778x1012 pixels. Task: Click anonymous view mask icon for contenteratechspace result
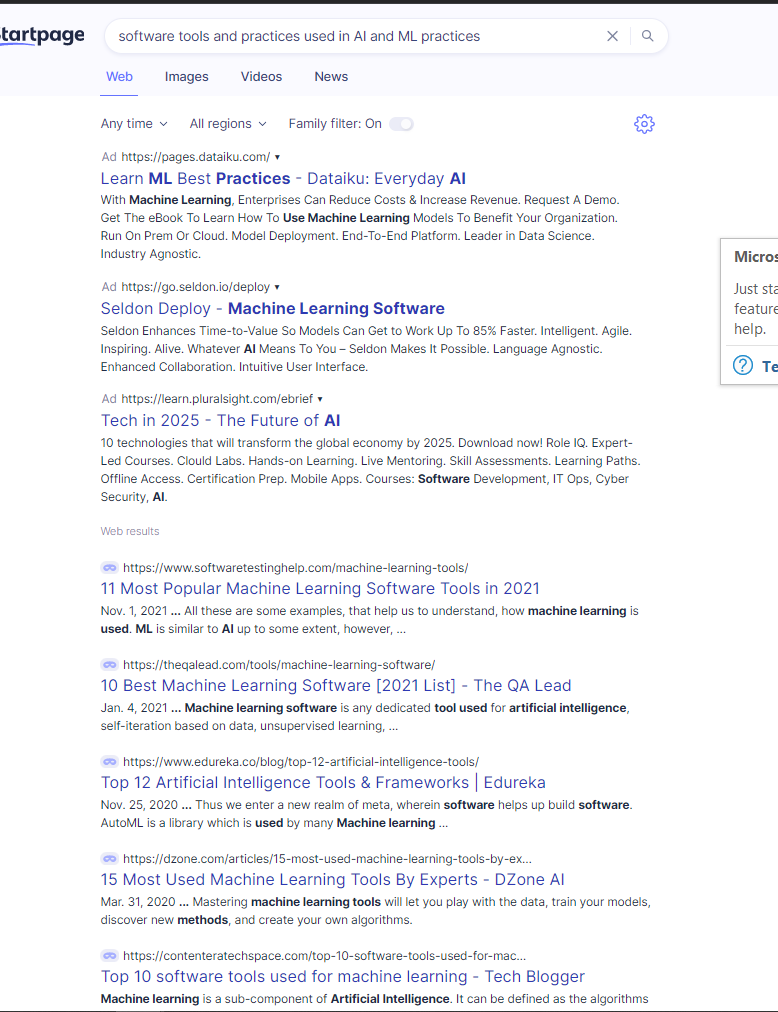click(x=110, y=956)
